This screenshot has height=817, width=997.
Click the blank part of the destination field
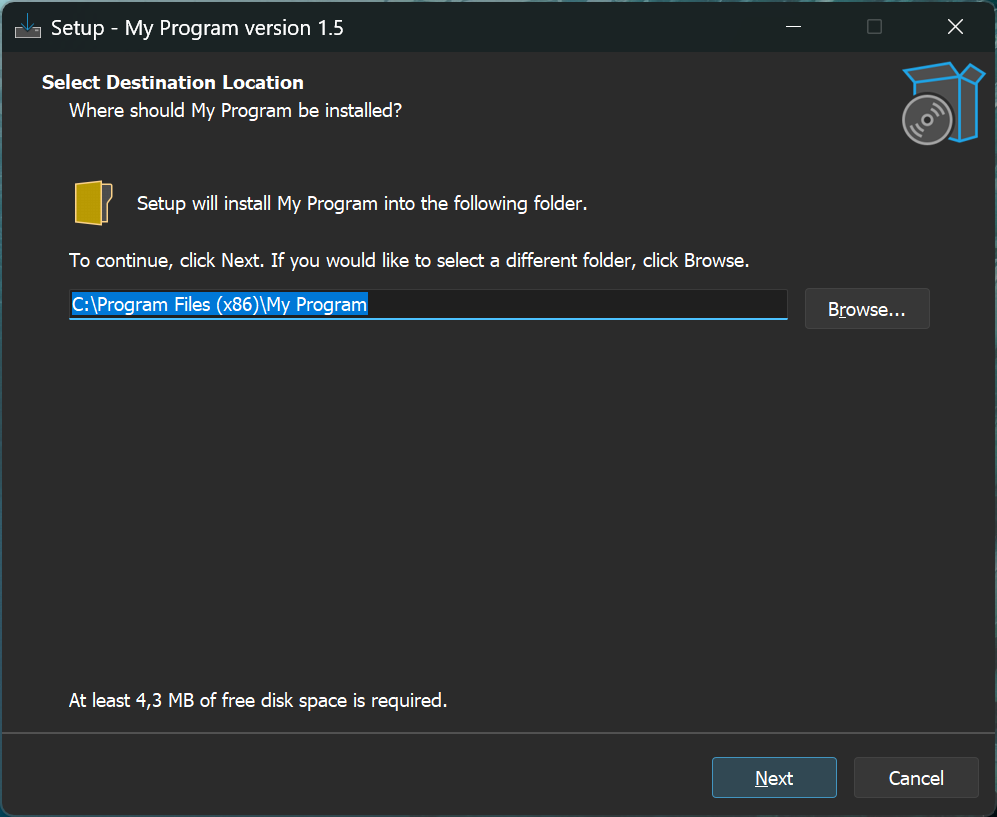click(575, 305)
